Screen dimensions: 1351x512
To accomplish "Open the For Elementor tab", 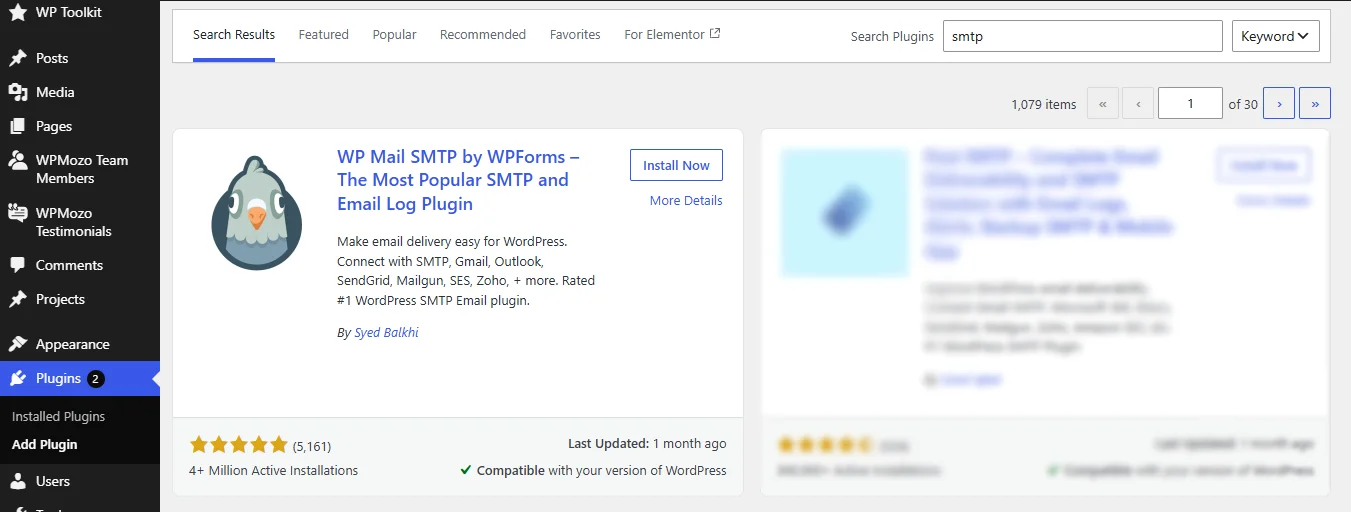I will [672, 34].
